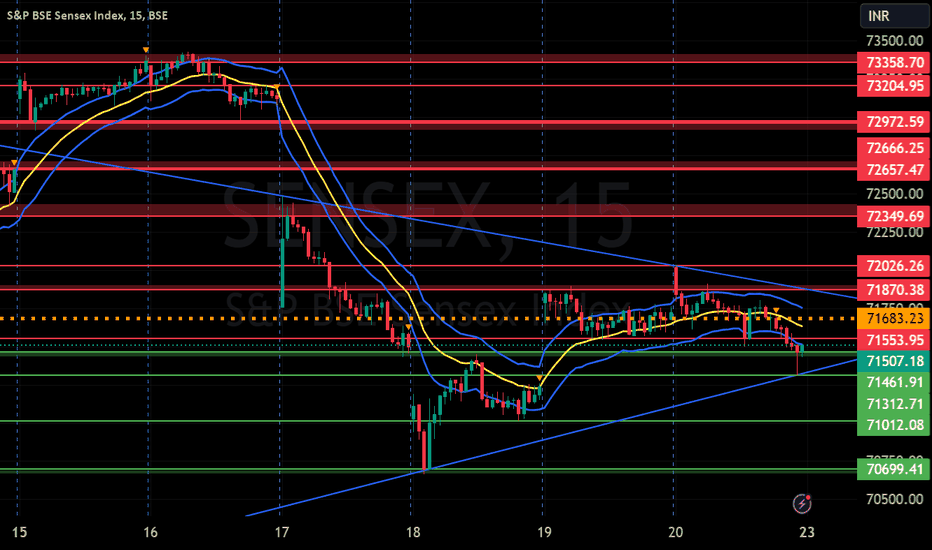Click date label 16 on time axis
The height and width of the screenshot is (550, 932).
pos(150,532)
